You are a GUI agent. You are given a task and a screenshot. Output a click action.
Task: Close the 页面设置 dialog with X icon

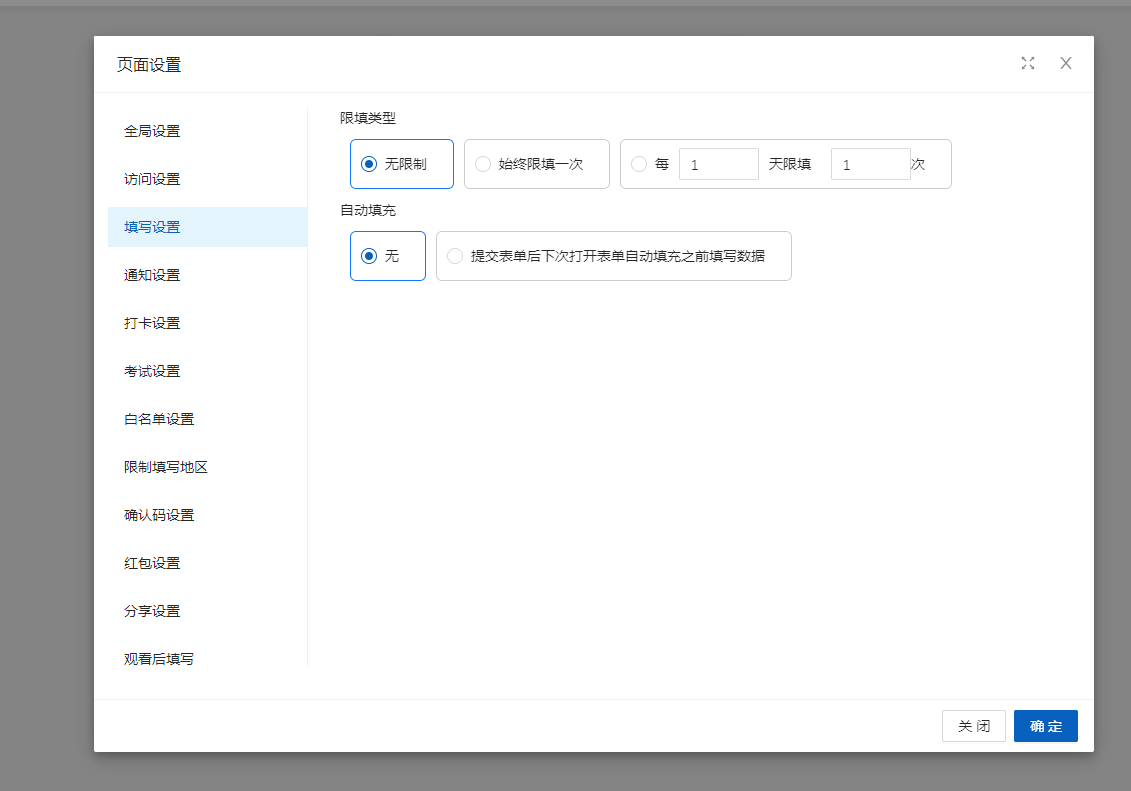[1066, 63]
